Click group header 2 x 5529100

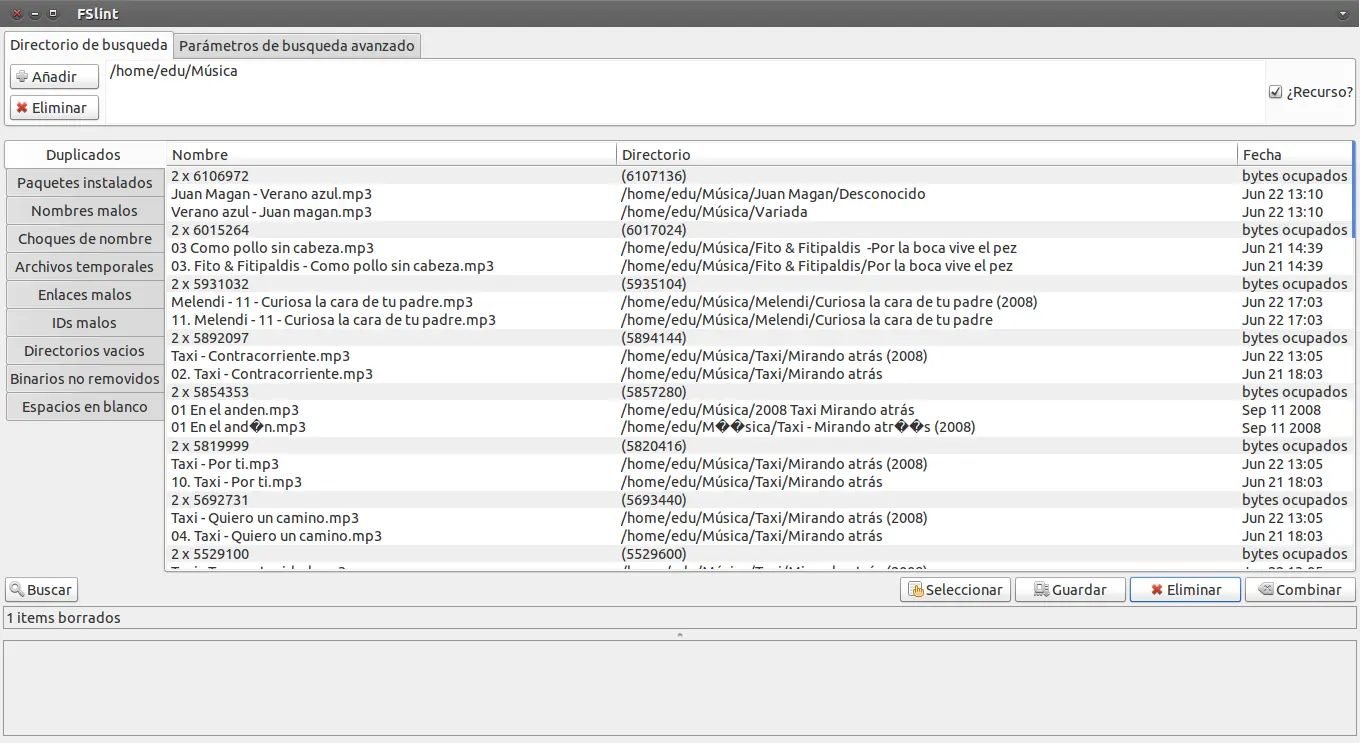(x=759, y=554)
